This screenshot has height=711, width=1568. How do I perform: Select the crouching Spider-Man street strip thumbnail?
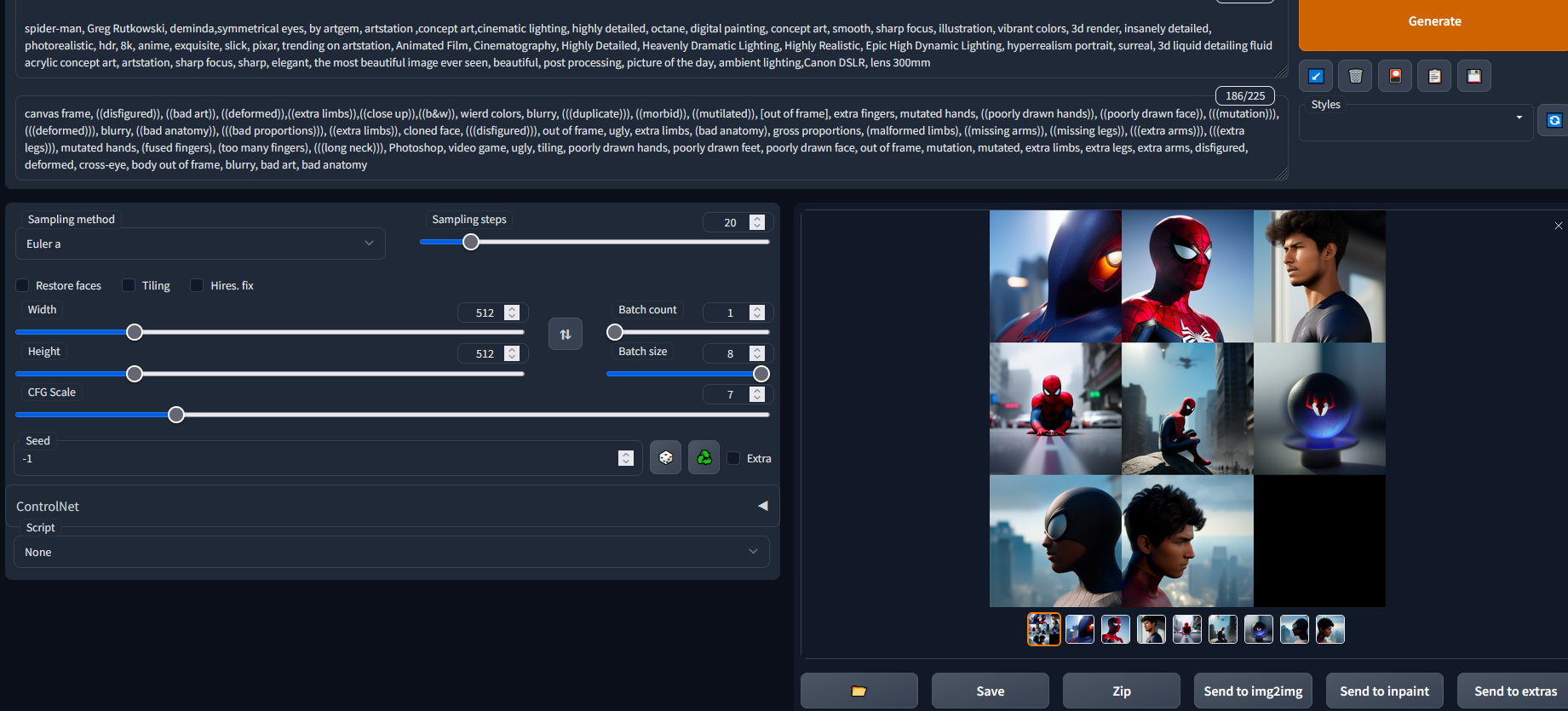(1186, 629)
